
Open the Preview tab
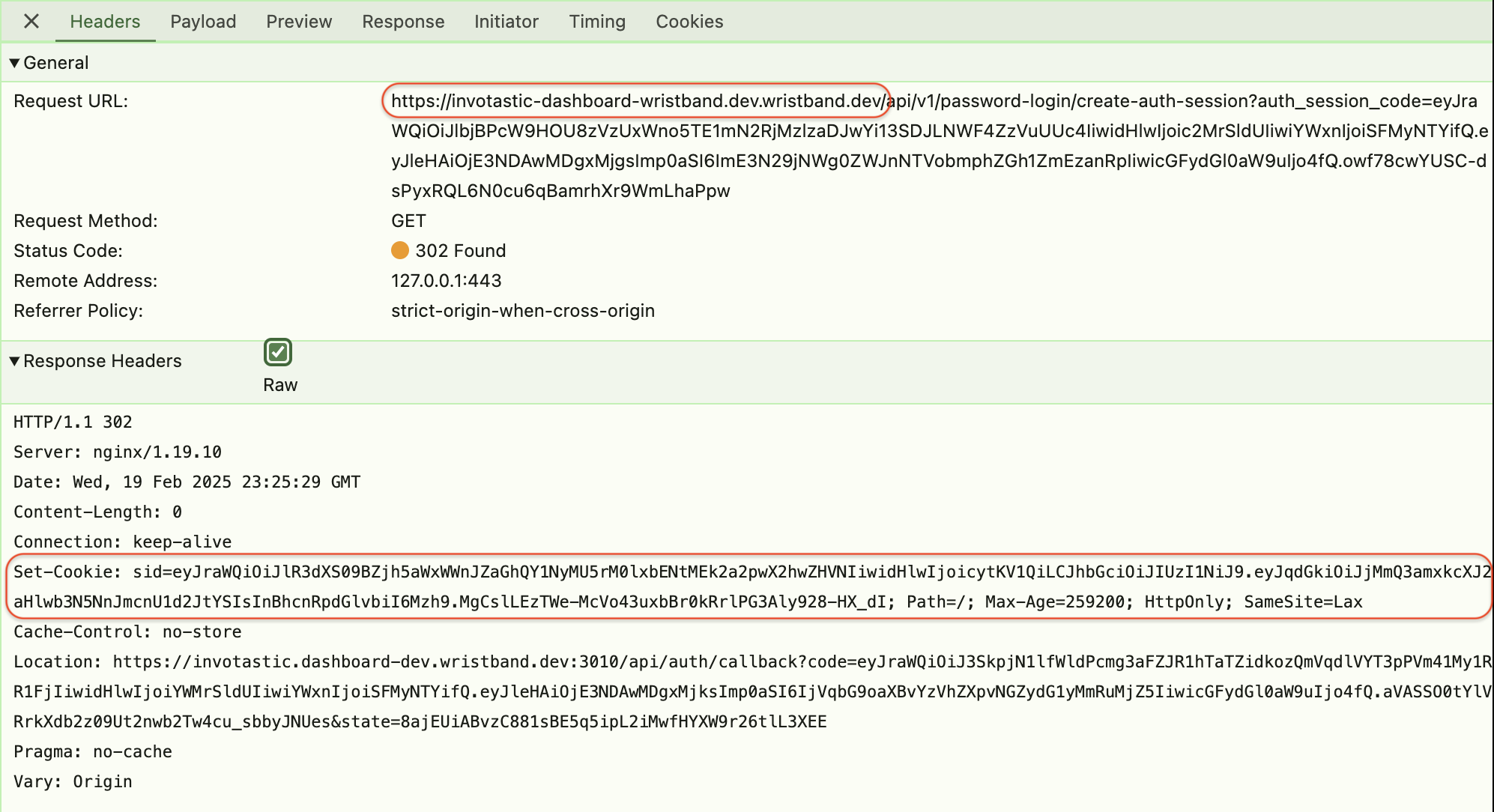pyautogui.click(x=299, y=21)
